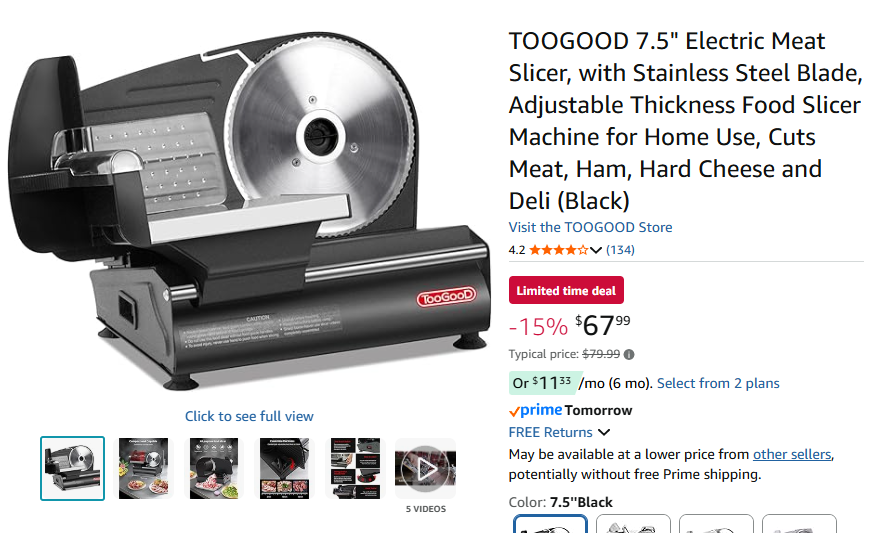Select the fourth thumbnail image
Viewport: 876px width, 533px height.
[x=284, y=468]
